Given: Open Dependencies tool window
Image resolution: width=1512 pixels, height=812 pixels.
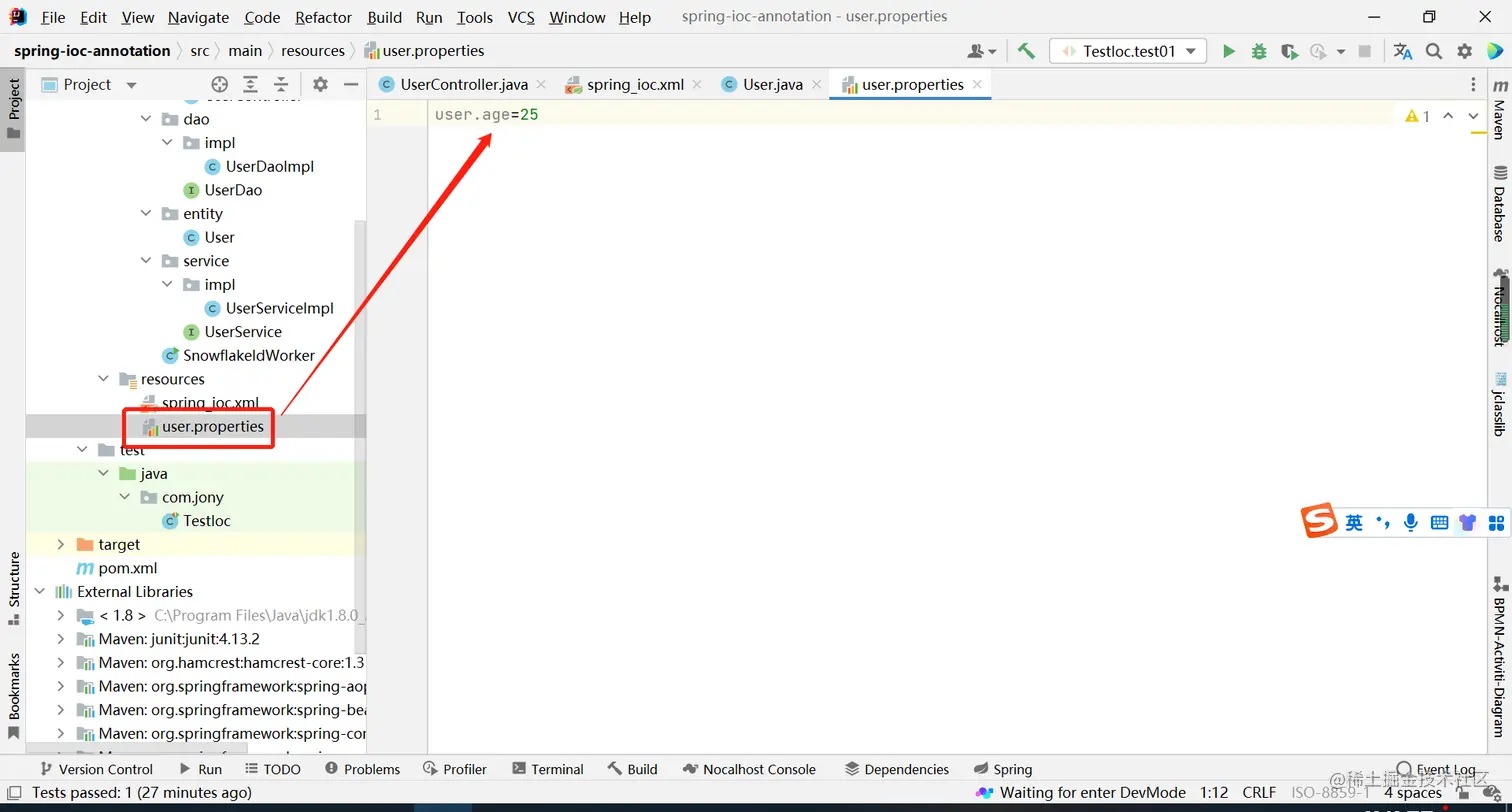Looking at the screenshot, I should 897,769.
